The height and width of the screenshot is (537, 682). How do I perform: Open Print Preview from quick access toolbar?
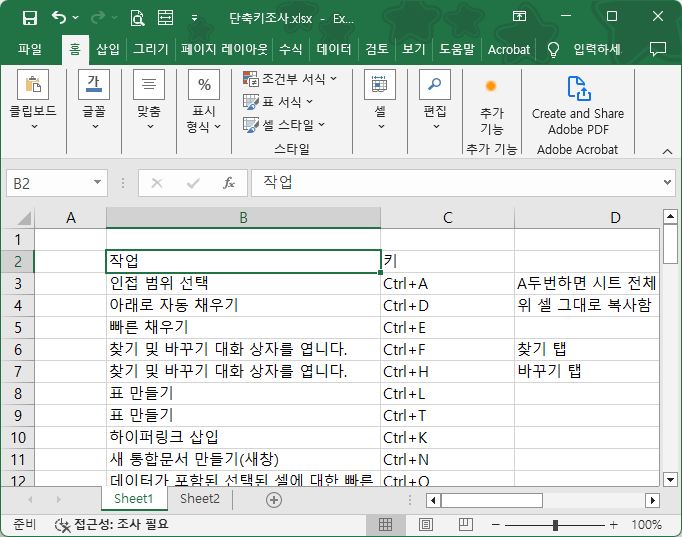(137, 18)
